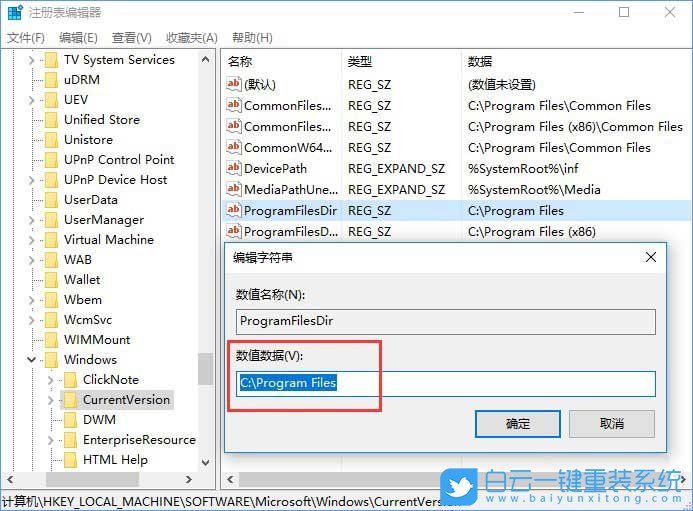Viewport: 693px width, 511px height.
Task: Open the 编辑(E) menu
Action: coord(78,38)
